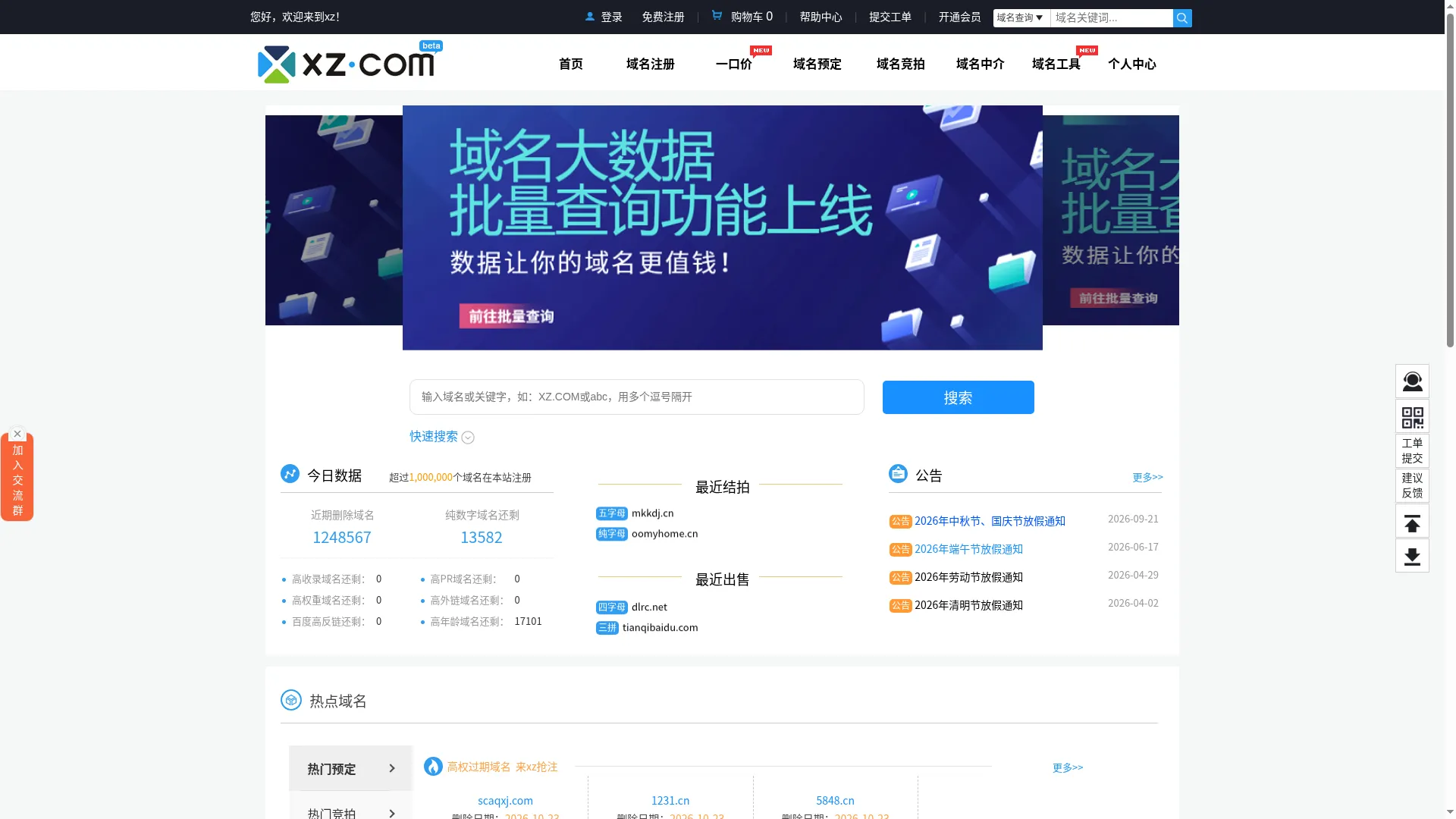Click the go-to-bottom arrow icon
1456x819 pixels.
1412,556
